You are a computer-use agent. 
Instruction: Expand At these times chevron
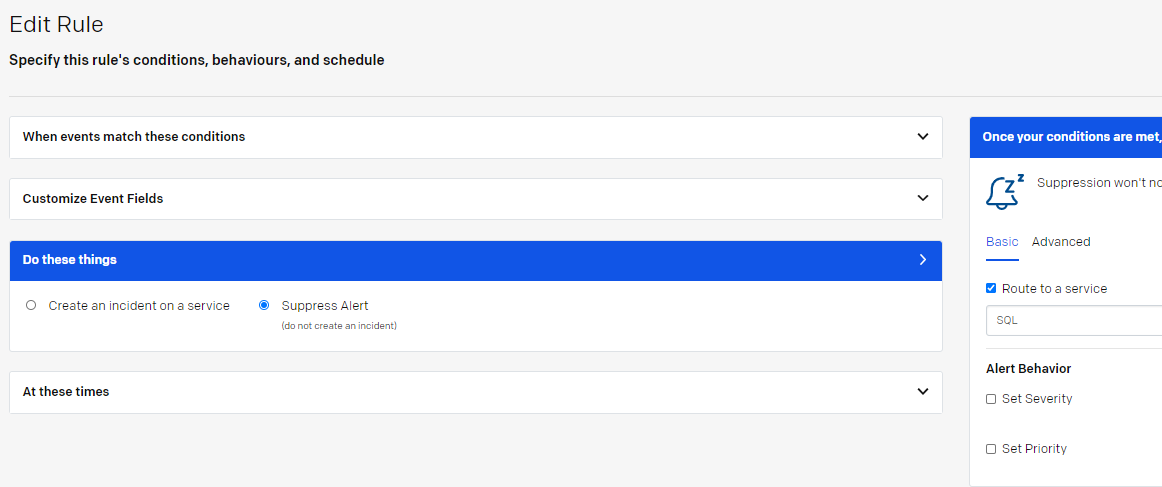[923, 391]
